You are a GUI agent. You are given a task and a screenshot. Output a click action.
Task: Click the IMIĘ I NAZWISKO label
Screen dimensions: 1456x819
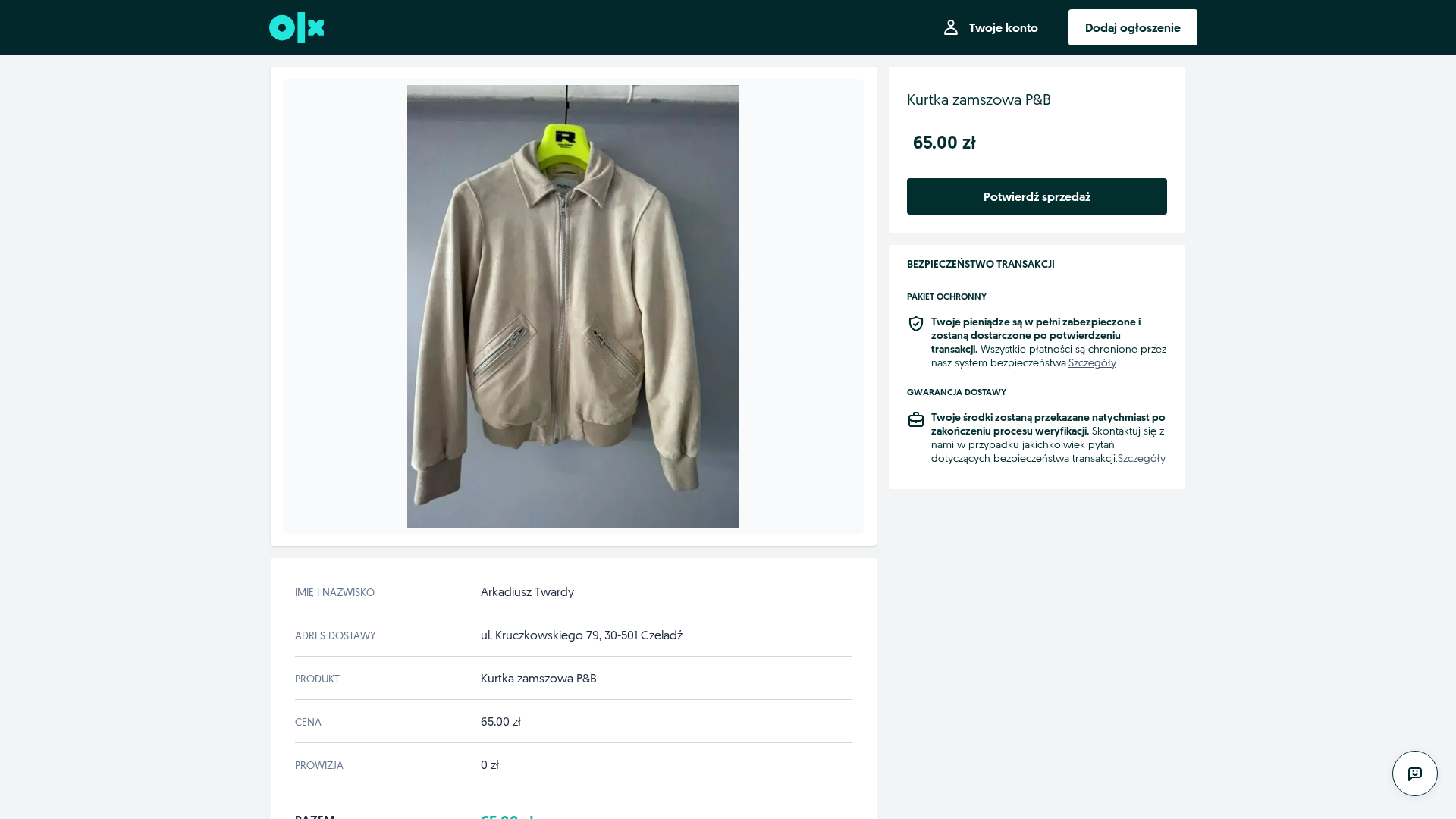click(334, 592)
